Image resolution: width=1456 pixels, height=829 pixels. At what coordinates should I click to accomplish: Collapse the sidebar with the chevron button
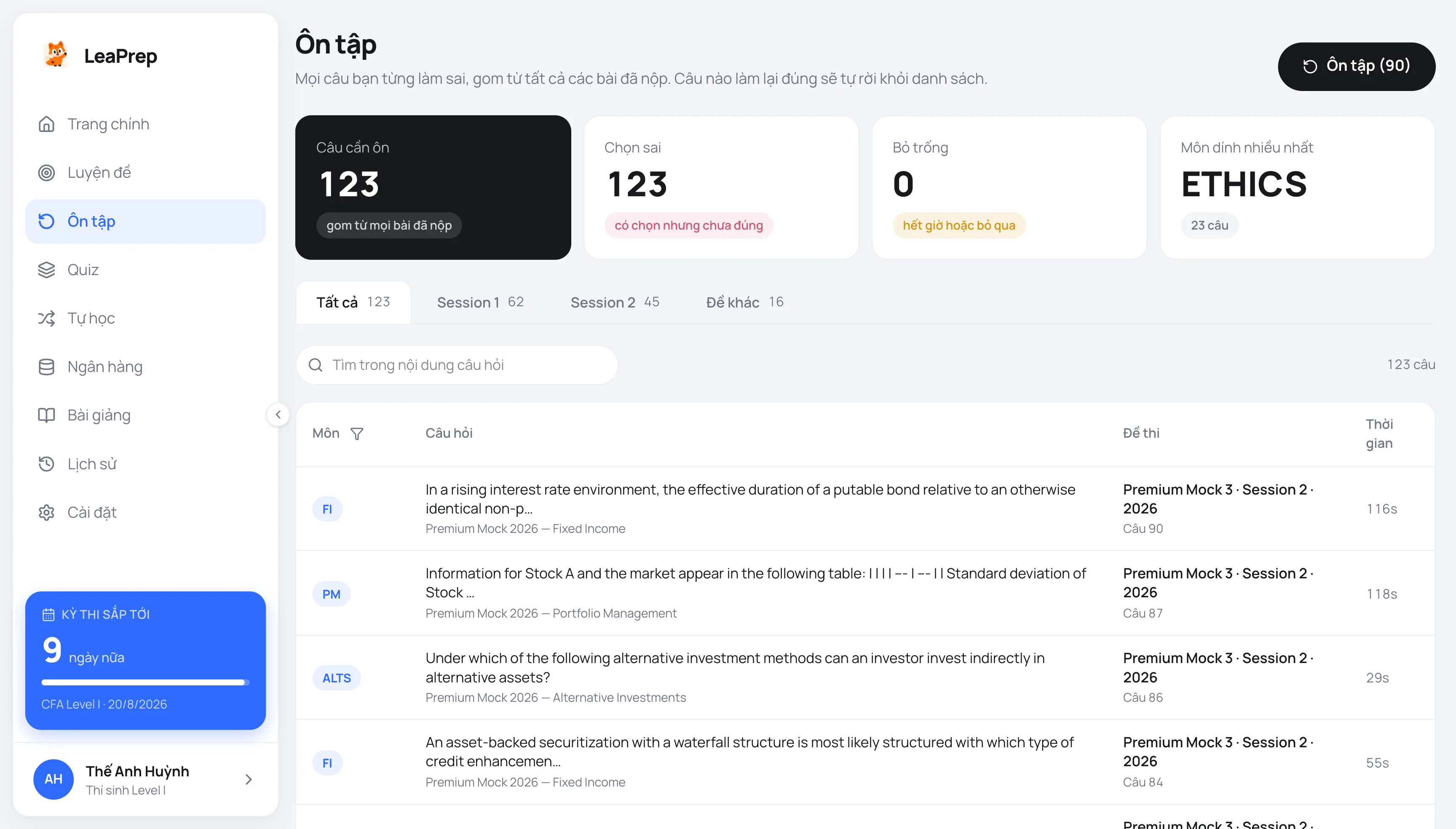pos(278,414)
